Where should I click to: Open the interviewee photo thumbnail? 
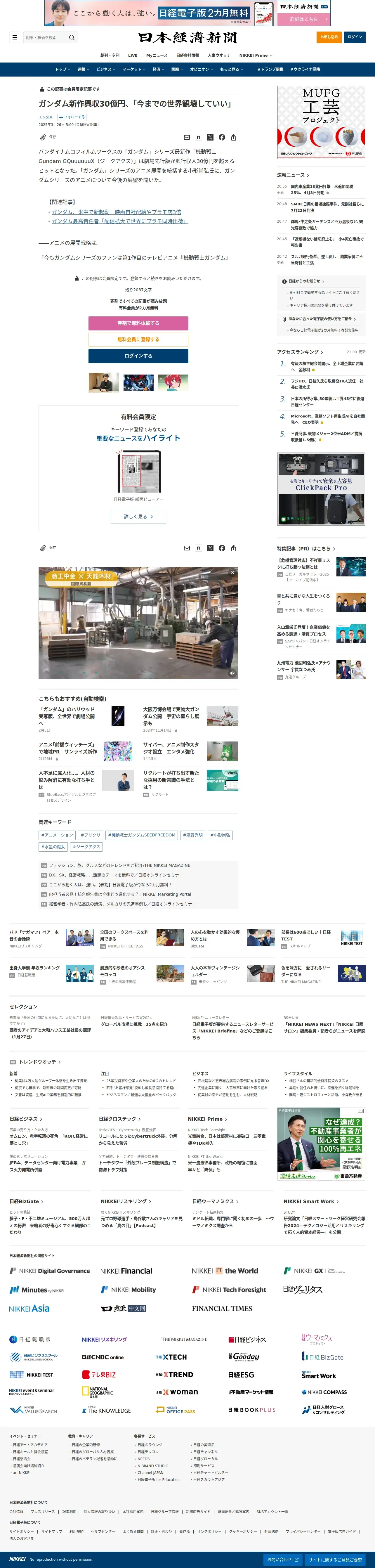click(x=103, y=382)
